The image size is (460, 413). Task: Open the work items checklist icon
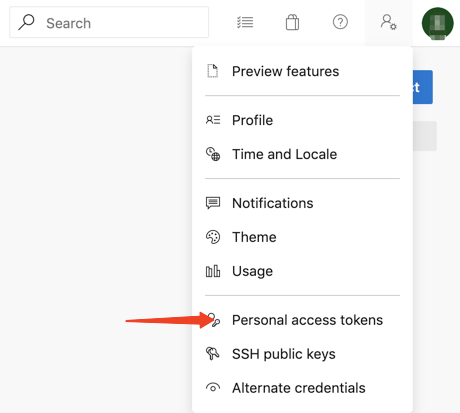tap(245, 22)
